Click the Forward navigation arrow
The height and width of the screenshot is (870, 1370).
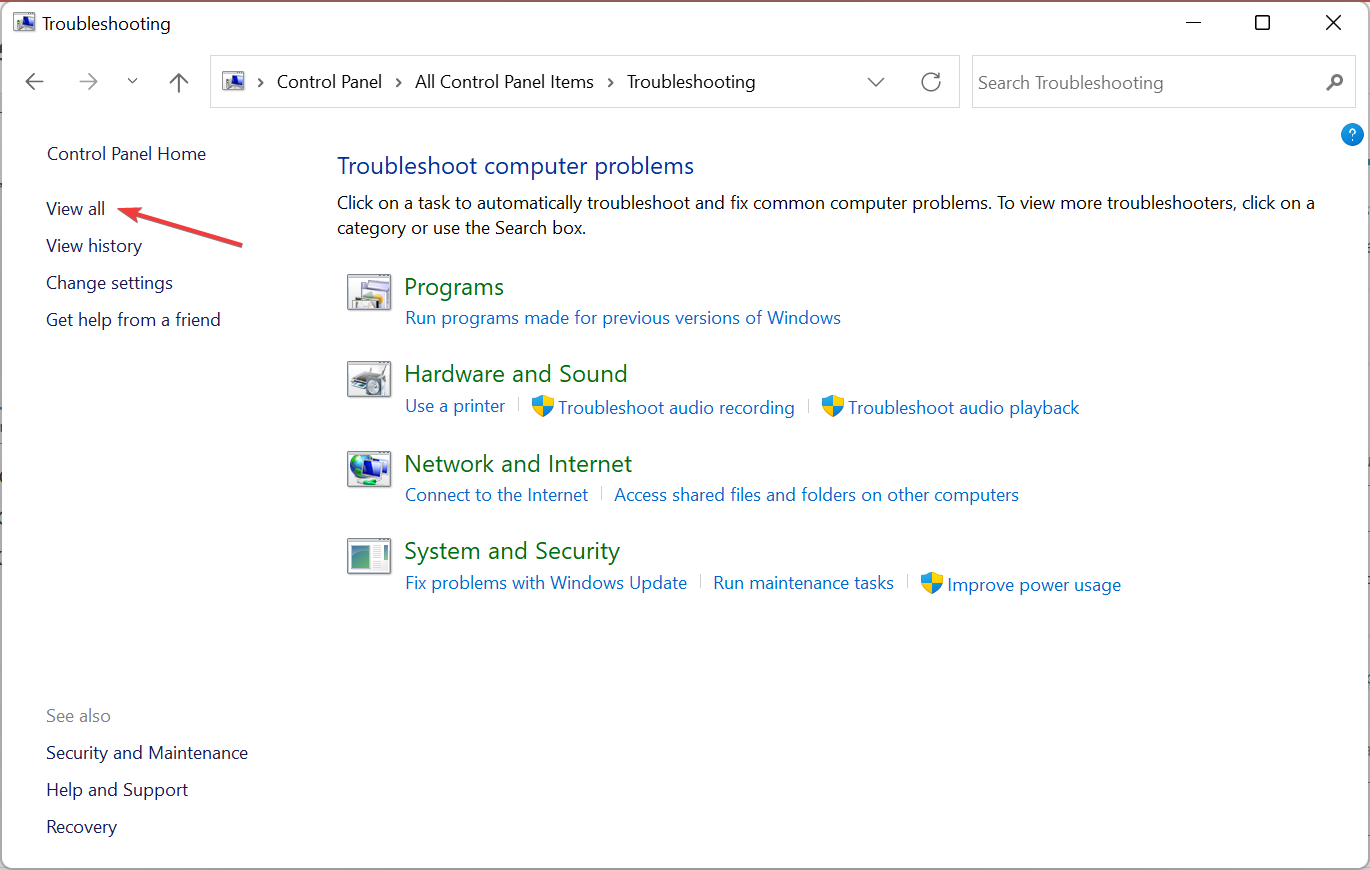click(x=89, y=82)
